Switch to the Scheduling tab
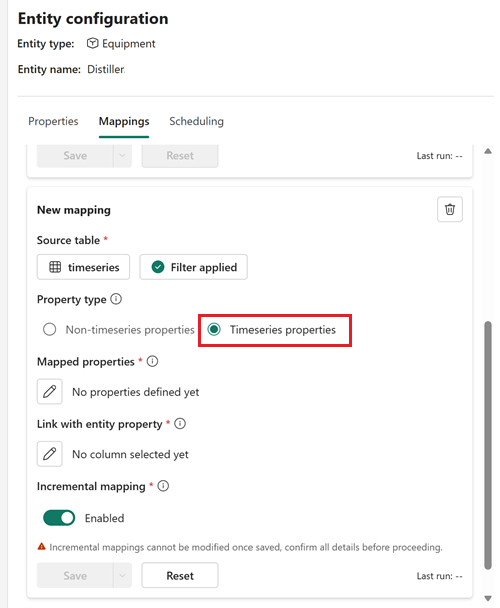Screen dimensions: 500x608 (196, 121)
